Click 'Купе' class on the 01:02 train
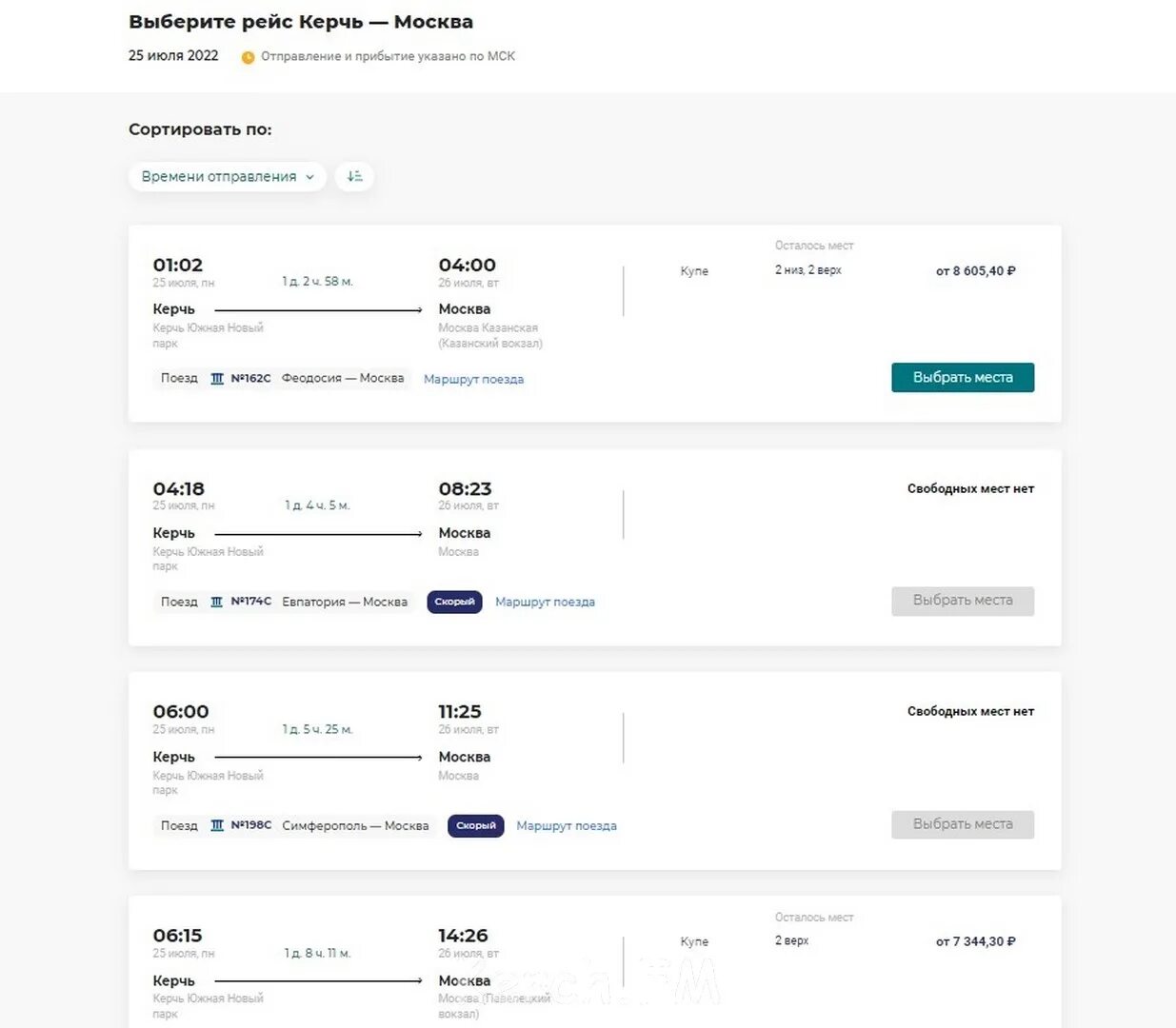Viewport: 1176px width, 1028px height. (694, 271)
